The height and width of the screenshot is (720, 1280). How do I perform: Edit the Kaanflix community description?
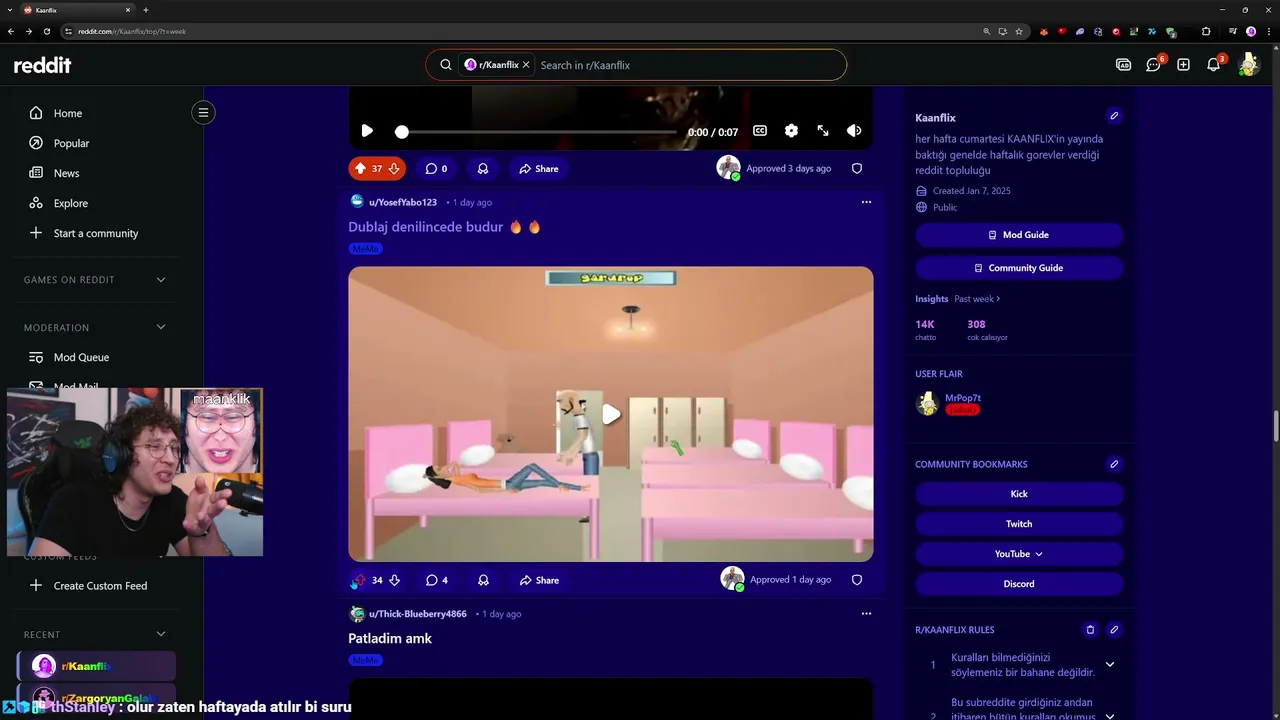pos(1114,116)
